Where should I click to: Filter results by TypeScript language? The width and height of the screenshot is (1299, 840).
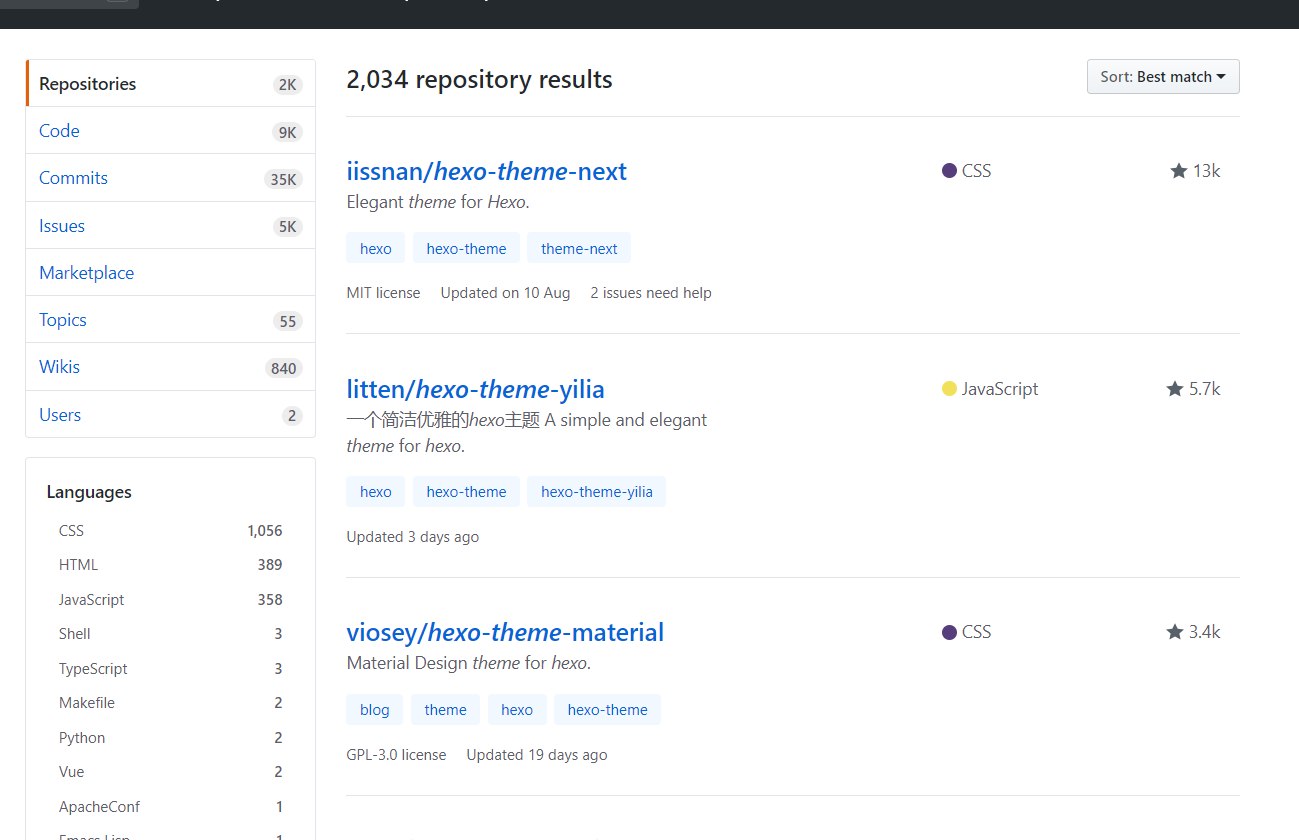171,669
